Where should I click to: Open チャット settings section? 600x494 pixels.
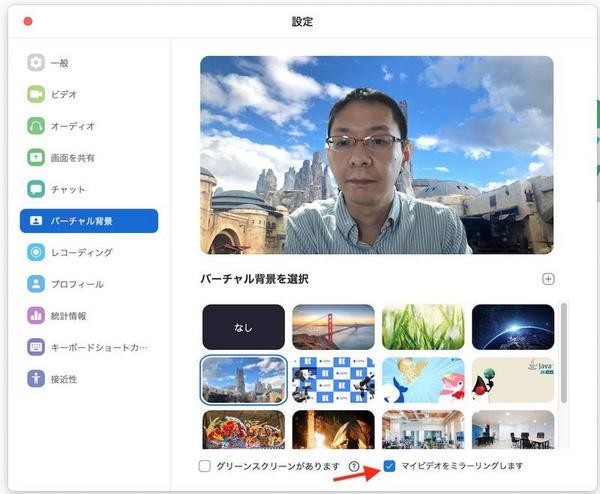pos(68,189)
